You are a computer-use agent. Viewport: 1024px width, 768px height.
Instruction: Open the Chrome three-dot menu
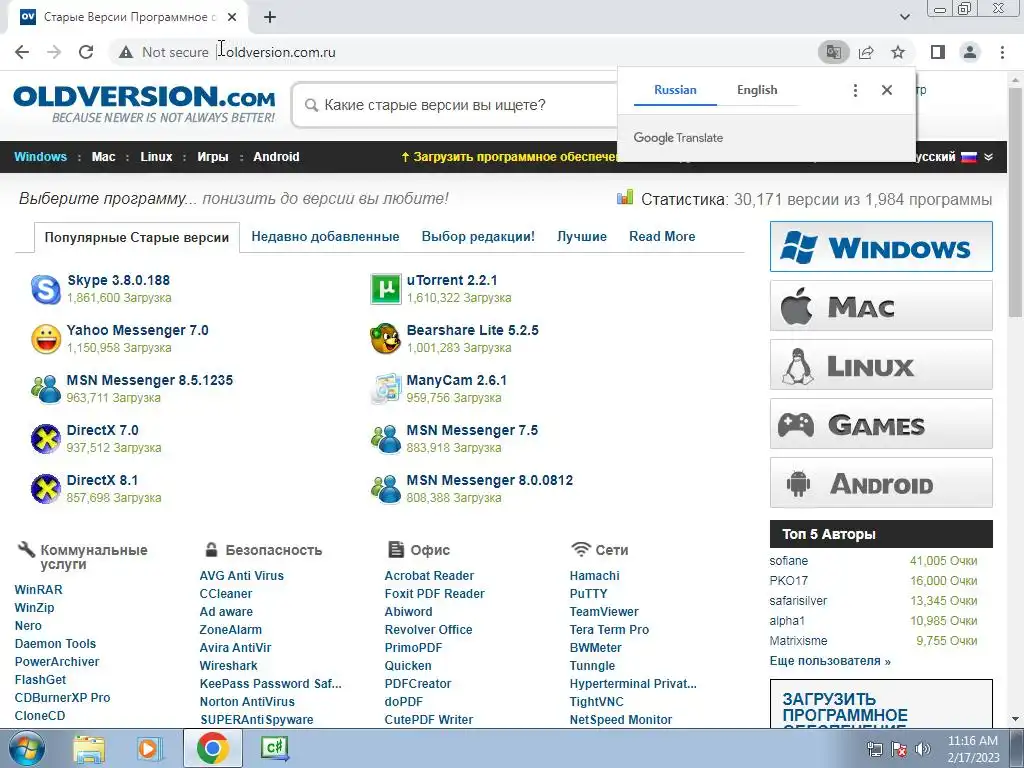coord(1002,52)
